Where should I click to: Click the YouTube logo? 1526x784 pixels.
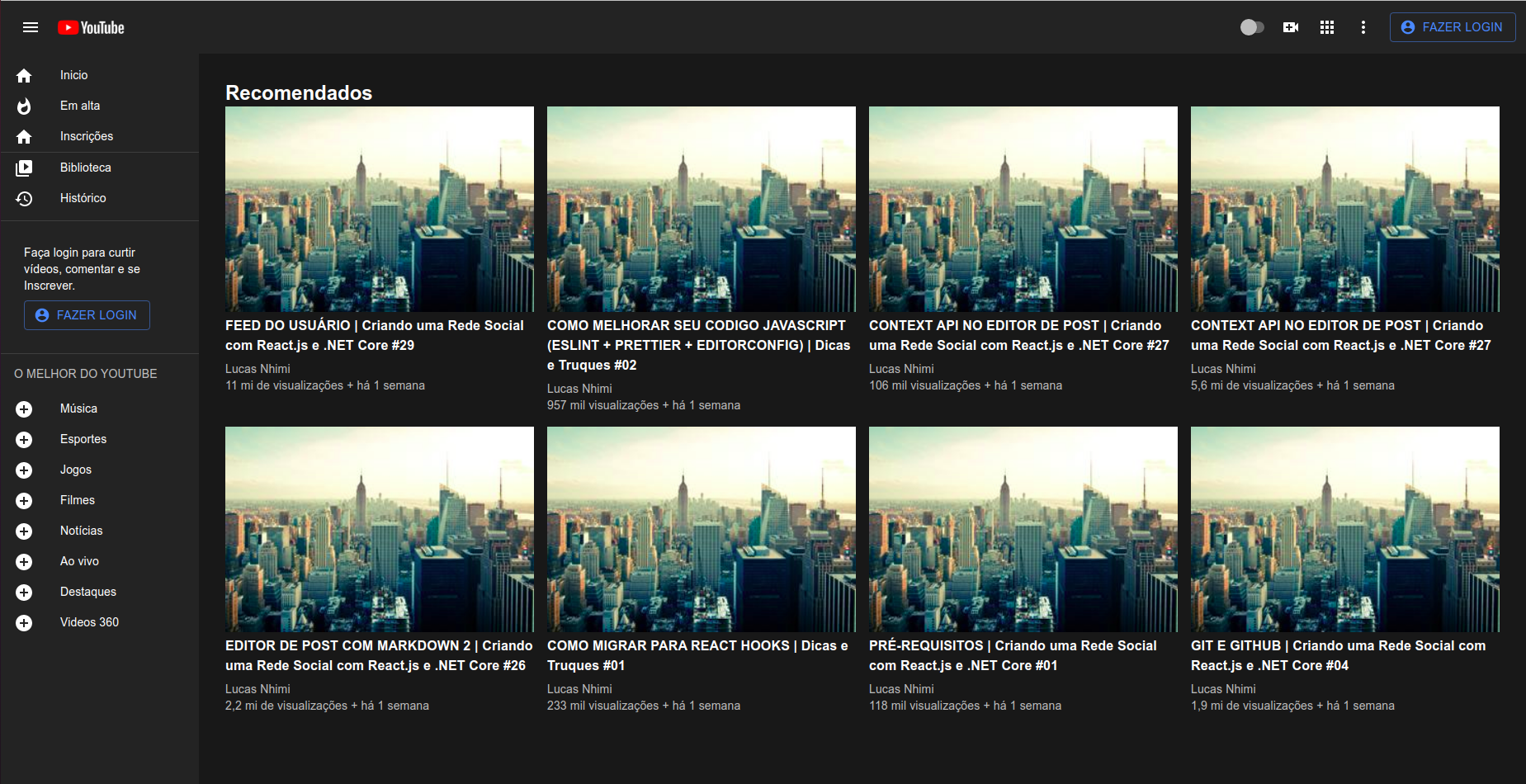[91, 26]
